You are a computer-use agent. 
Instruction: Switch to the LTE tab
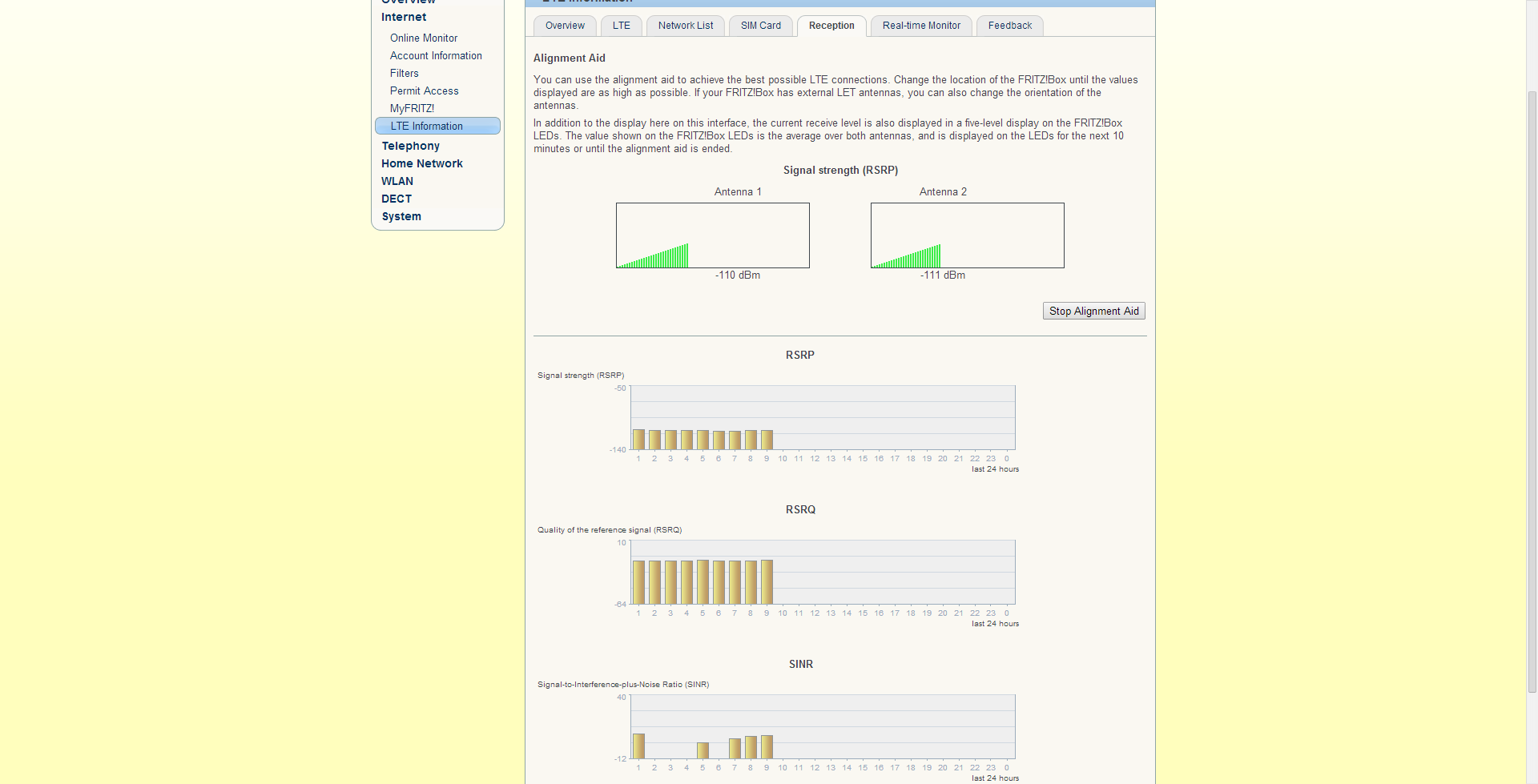coord(622,26)
